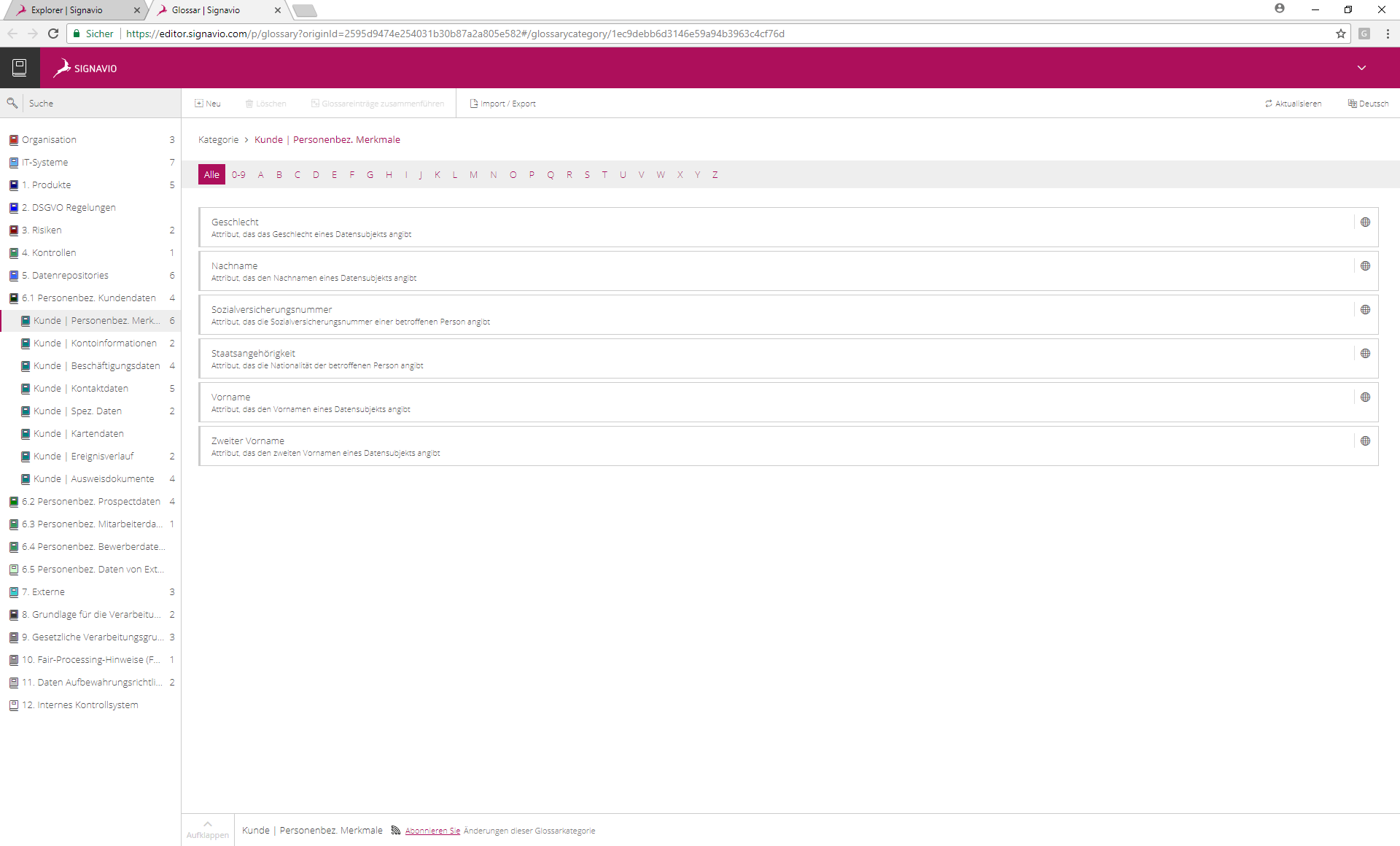Select the Alle alphabet filter

point(211,174)
